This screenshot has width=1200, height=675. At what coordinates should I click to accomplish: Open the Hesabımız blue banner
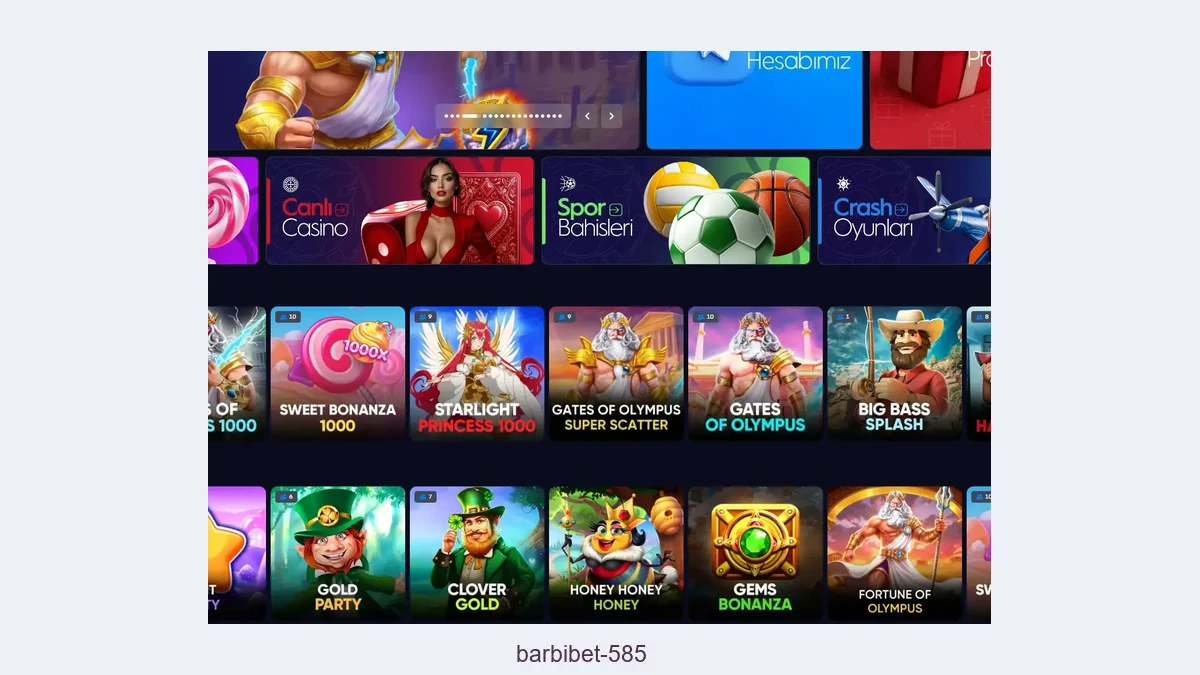click(x=754, y=100)
